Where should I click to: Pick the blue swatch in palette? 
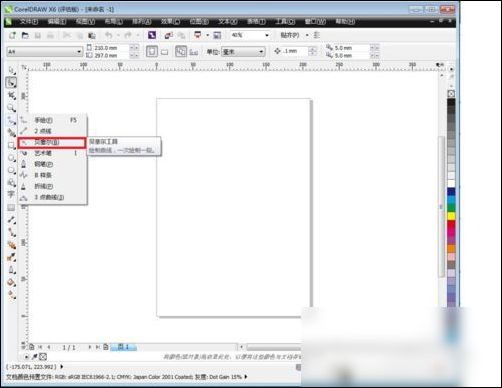click(451, 192)
